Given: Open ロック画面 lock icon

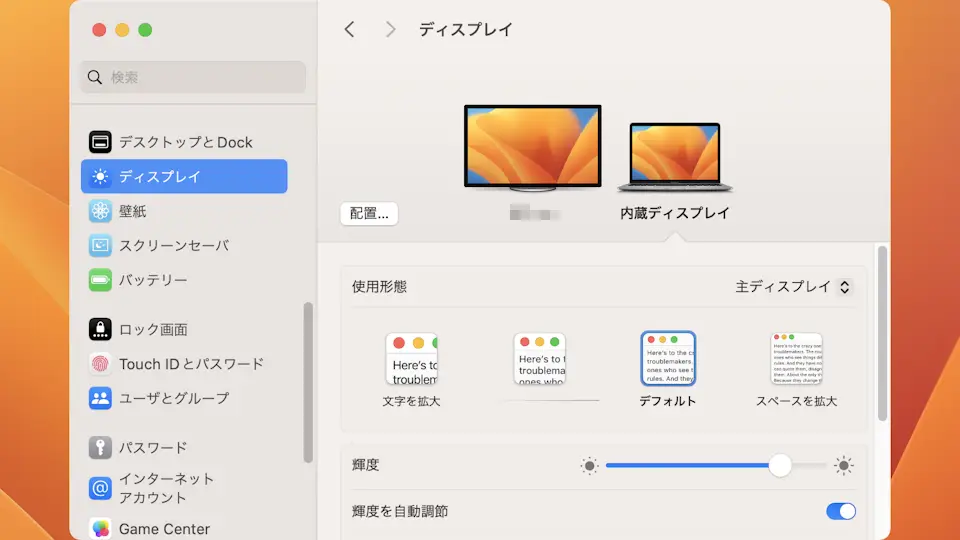Looking at the screenshot, I should pyautogui.click(x=100, y=329).
